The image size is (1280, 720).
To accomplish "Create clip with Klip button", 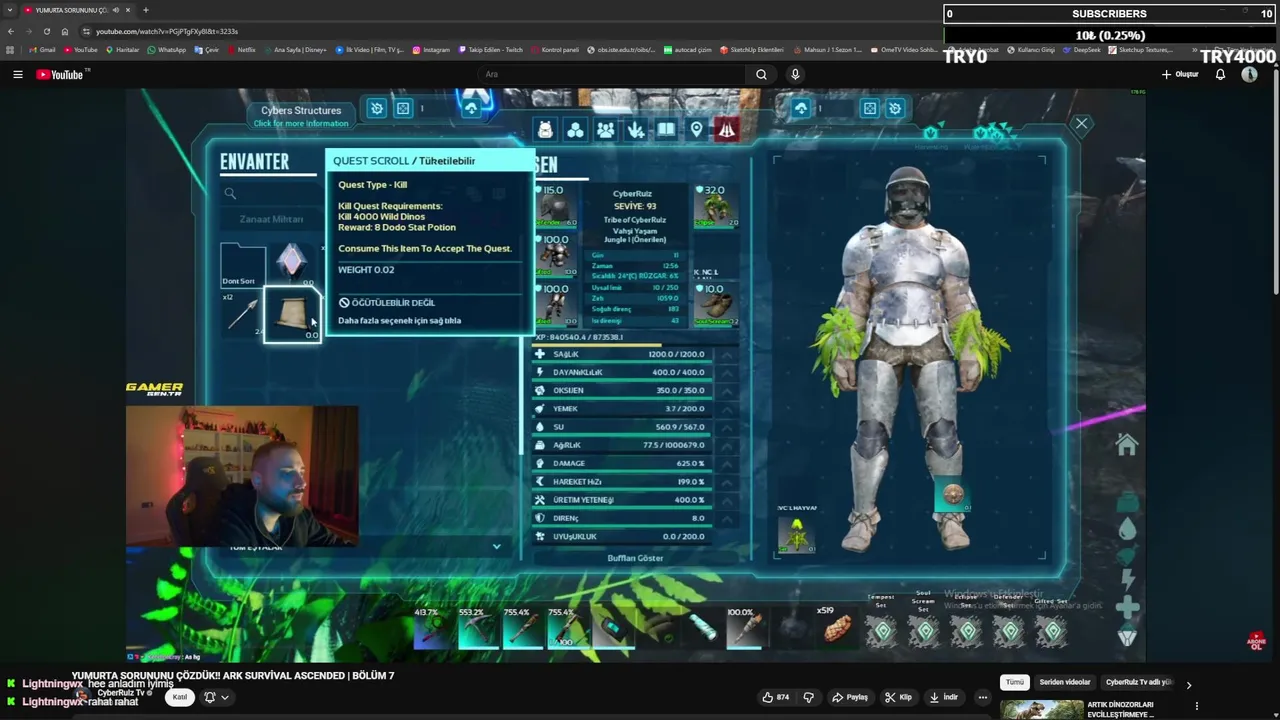I will pos(898,697).
